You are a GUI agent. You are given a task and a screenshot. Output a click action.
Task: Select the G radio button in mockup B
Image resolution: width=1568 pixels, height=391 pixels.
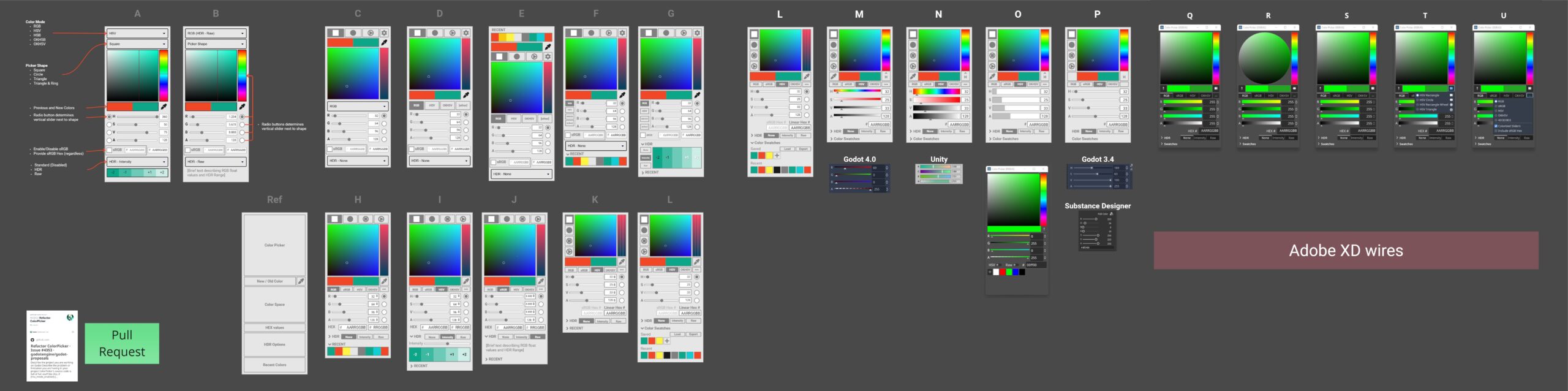pyautogui.click(x=242, y=124)
